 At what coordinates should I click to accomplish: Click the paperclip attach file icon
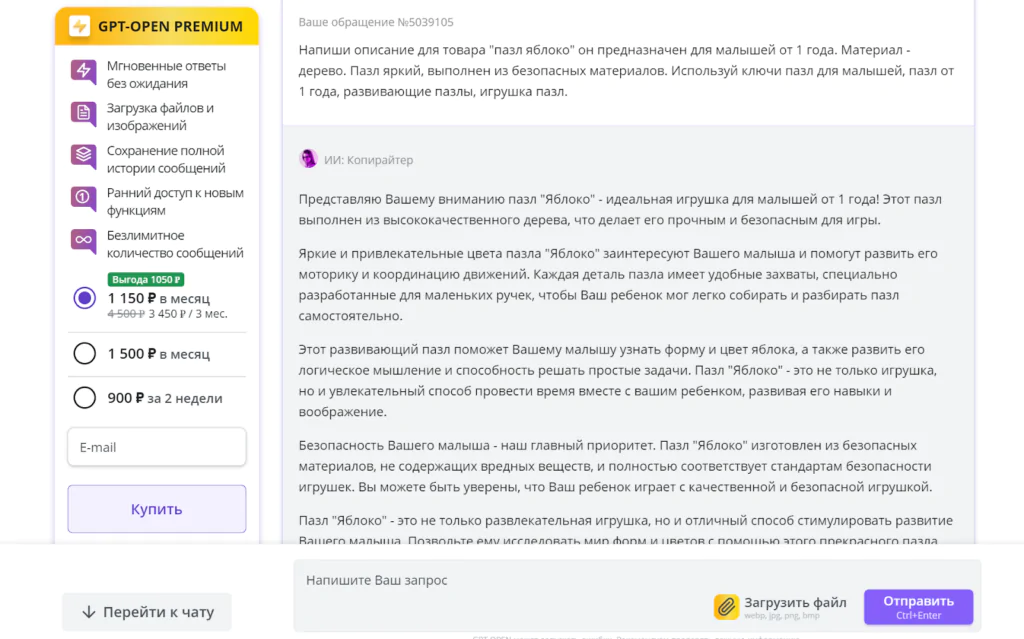(726, 607)
